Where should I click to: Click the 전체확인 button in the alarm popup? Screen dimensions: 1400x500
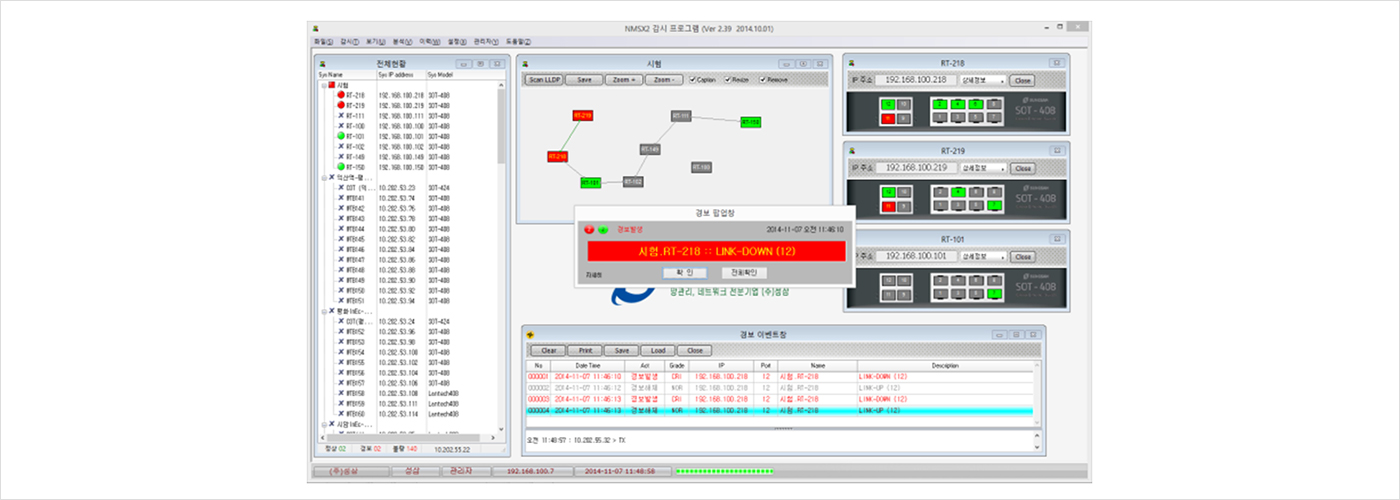744,272
